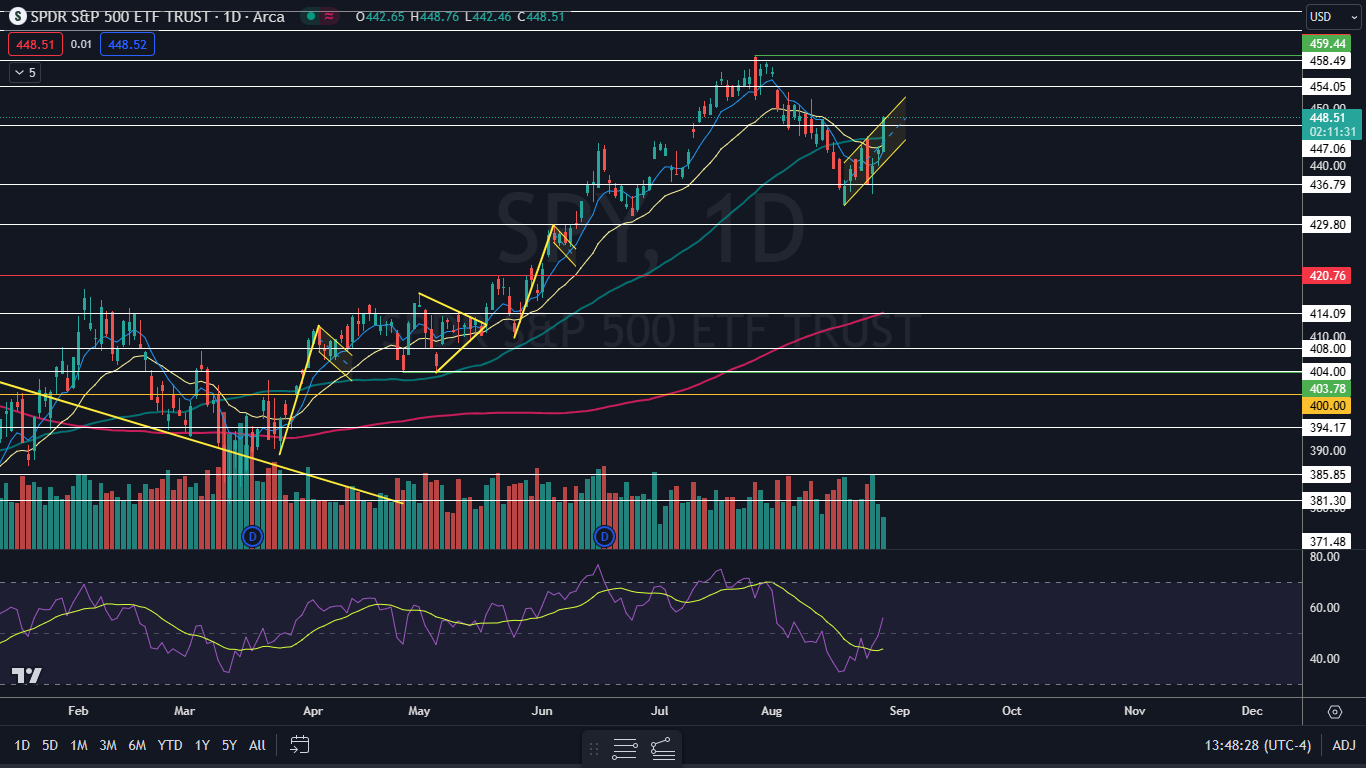Click the TradingView logo on chart
The height and width of the screenshot is (768, 1366).
point(27,676)
